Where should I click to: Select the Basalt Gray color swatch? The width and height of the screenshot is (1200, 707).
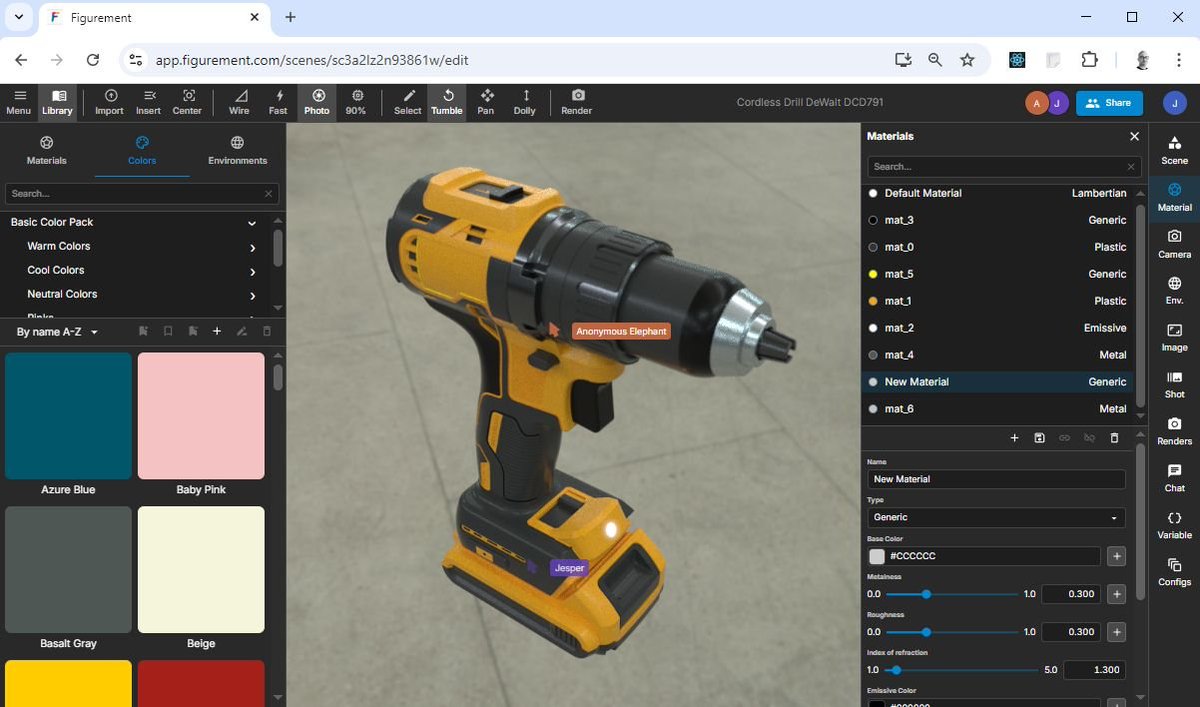tap(69, 569)
